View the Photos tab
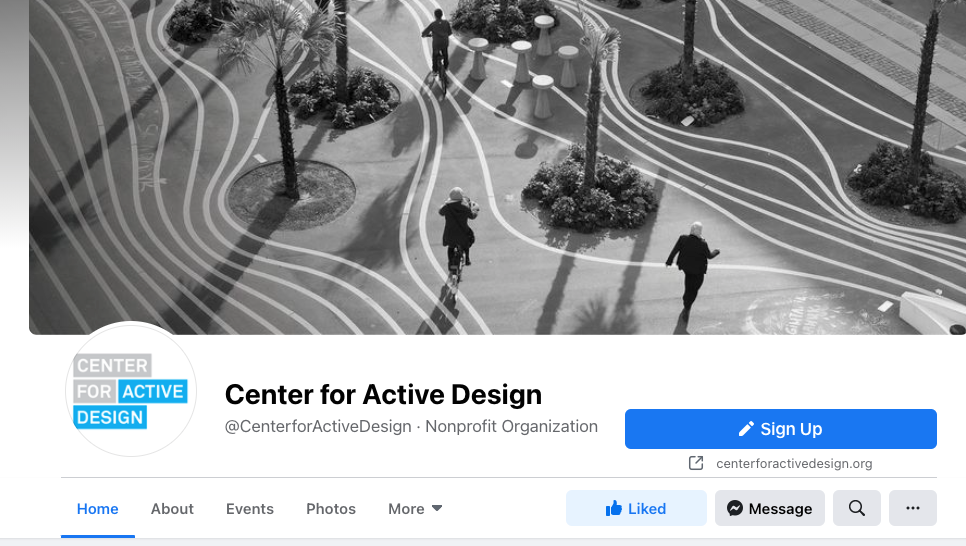The image size is (966, 546). [x=331, y=509]
